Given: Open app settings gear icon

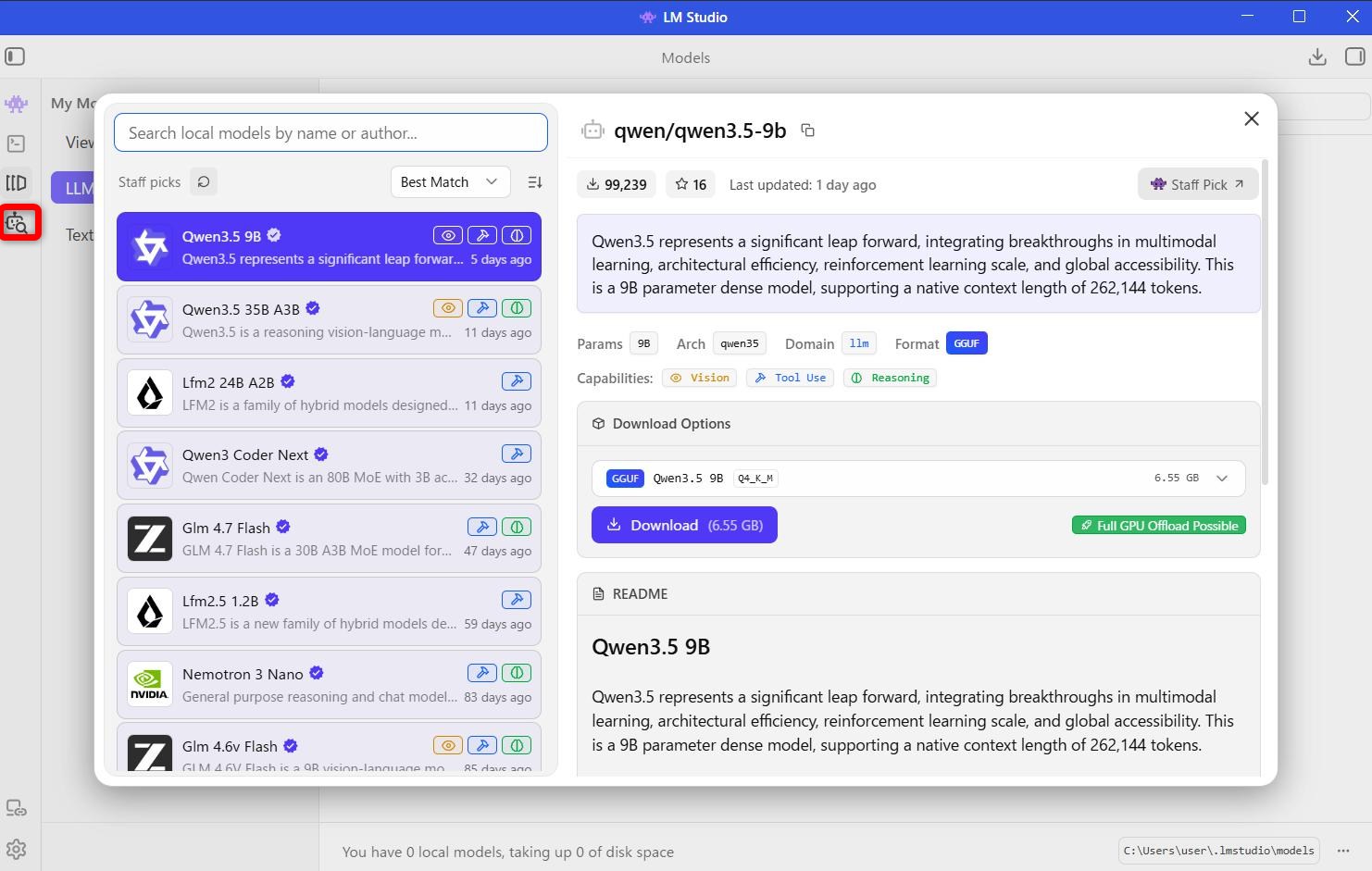Looking at the screenshot, I should (16, 850).
